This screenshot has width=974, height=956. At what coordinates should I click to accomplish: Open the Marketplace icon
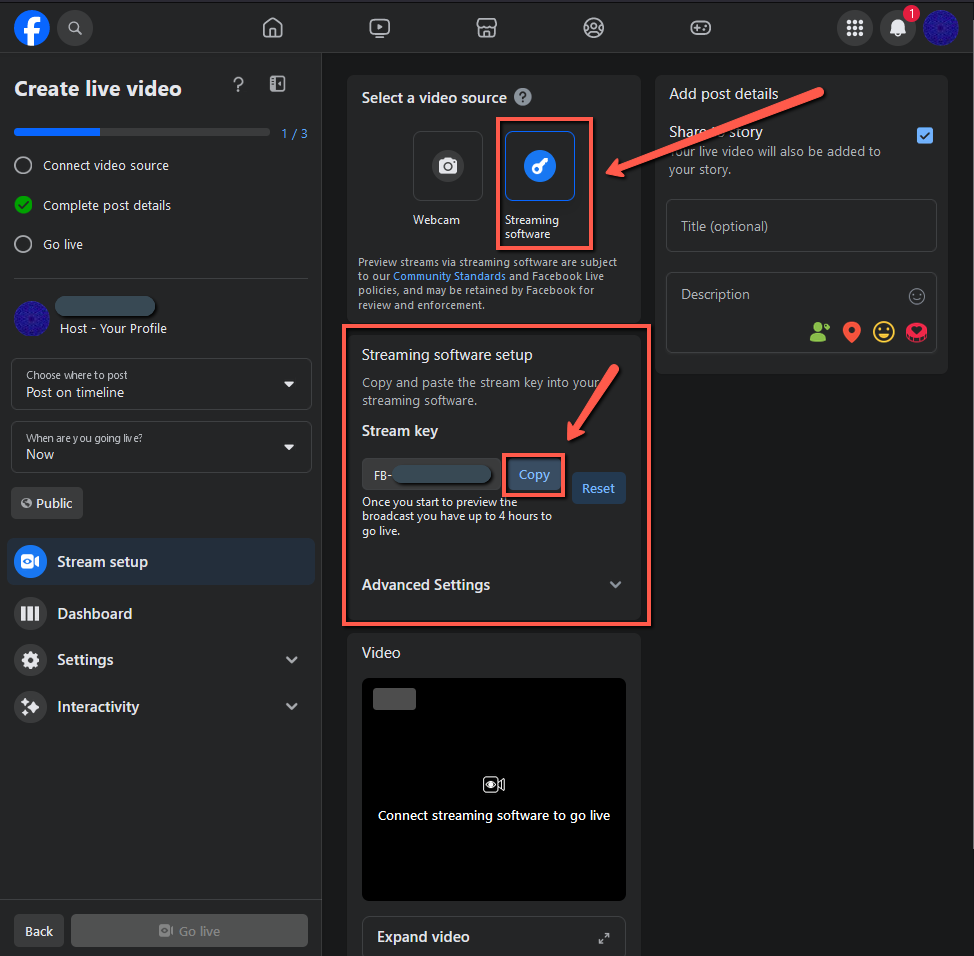tap(486, 28)
